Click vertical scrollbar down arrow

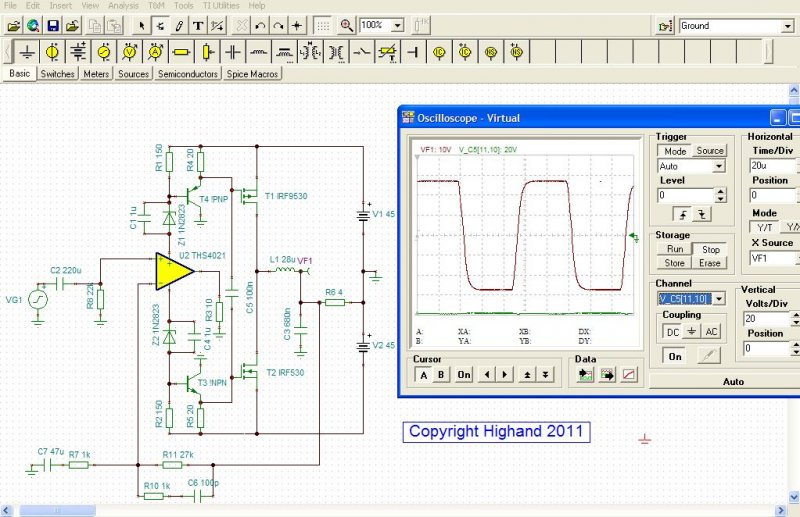(794, 497)
